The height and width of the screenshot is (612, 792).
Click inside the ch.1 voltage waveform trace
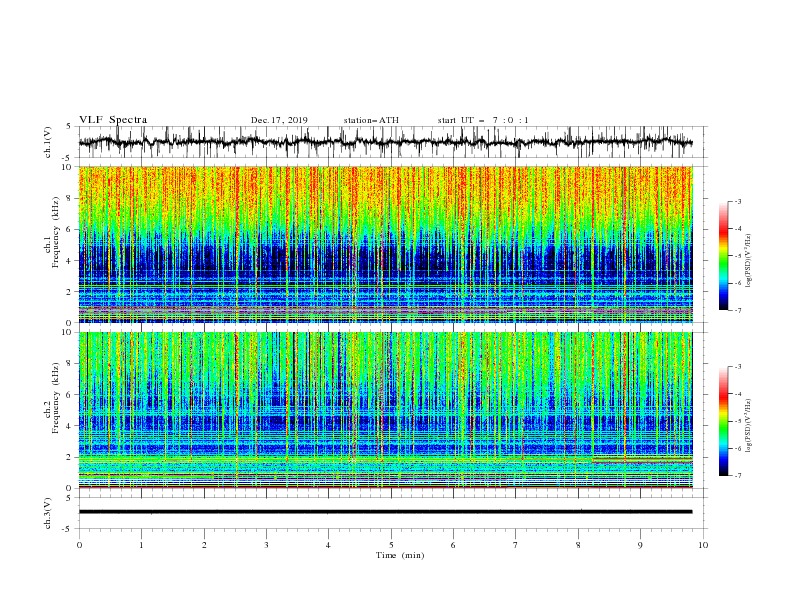pos(385,142)
